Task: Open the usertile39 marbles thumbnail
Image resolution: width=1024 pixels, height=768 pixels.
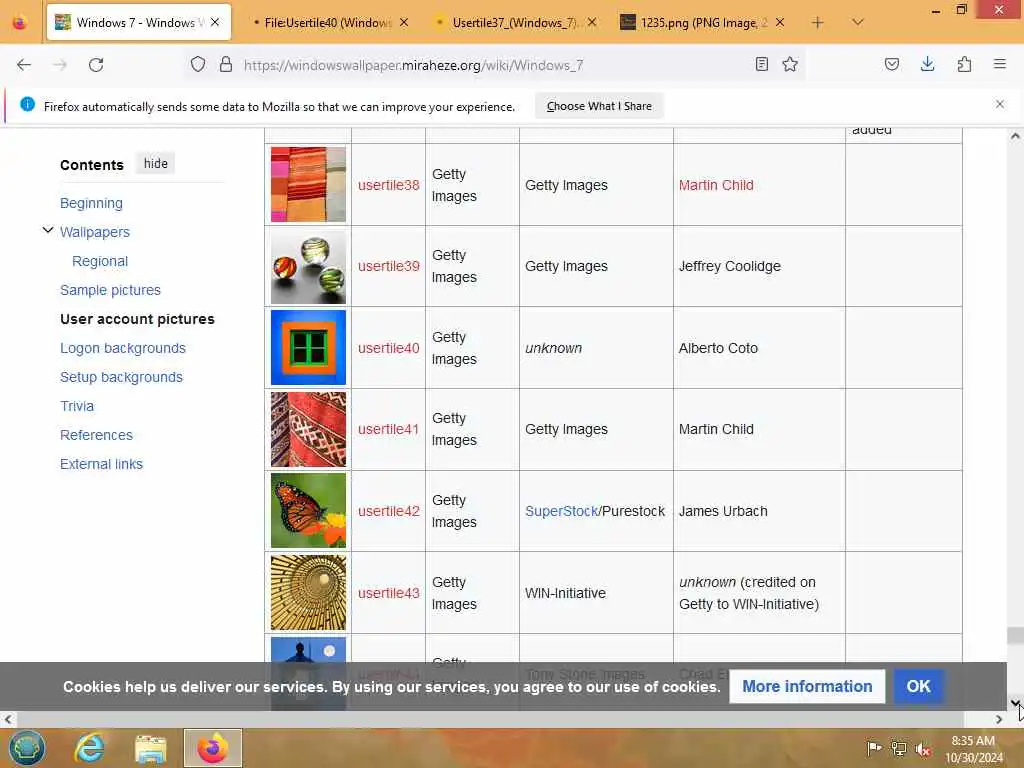Action: [308, 266]
